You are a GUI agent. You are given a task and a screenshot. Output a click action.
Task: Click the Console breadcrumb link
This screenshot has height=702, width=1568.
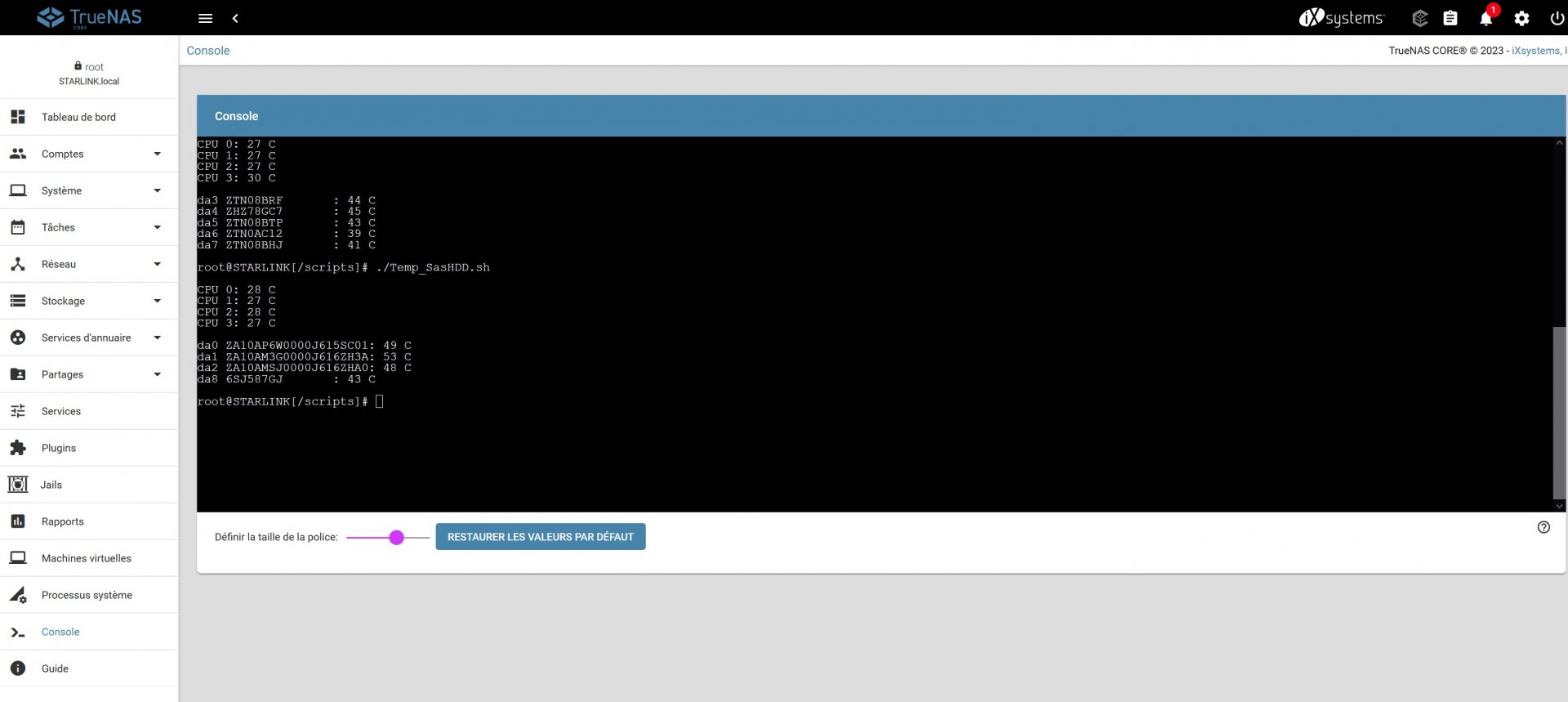pos(208,51)
